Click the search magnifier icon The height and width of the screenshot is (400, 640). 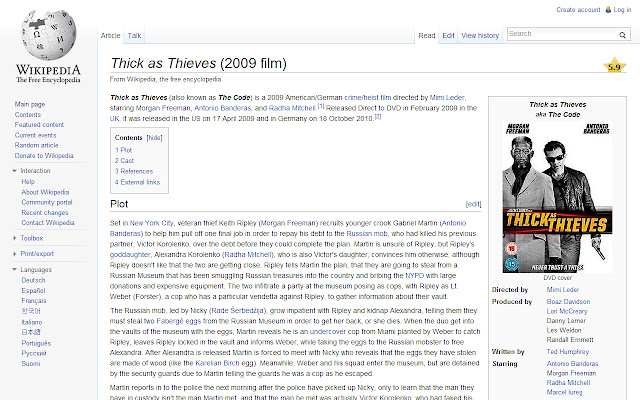[622, 35]
